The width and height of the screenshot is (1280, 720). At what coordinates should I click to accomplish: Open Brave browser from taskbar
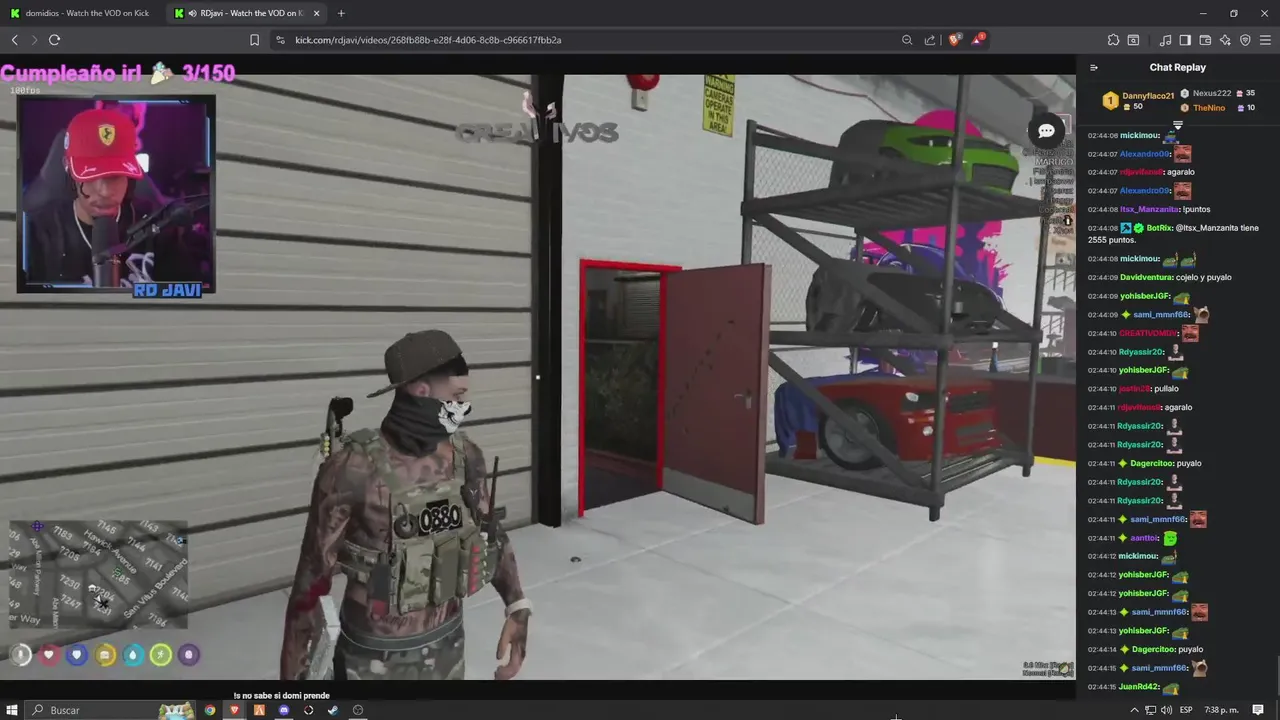235,710
